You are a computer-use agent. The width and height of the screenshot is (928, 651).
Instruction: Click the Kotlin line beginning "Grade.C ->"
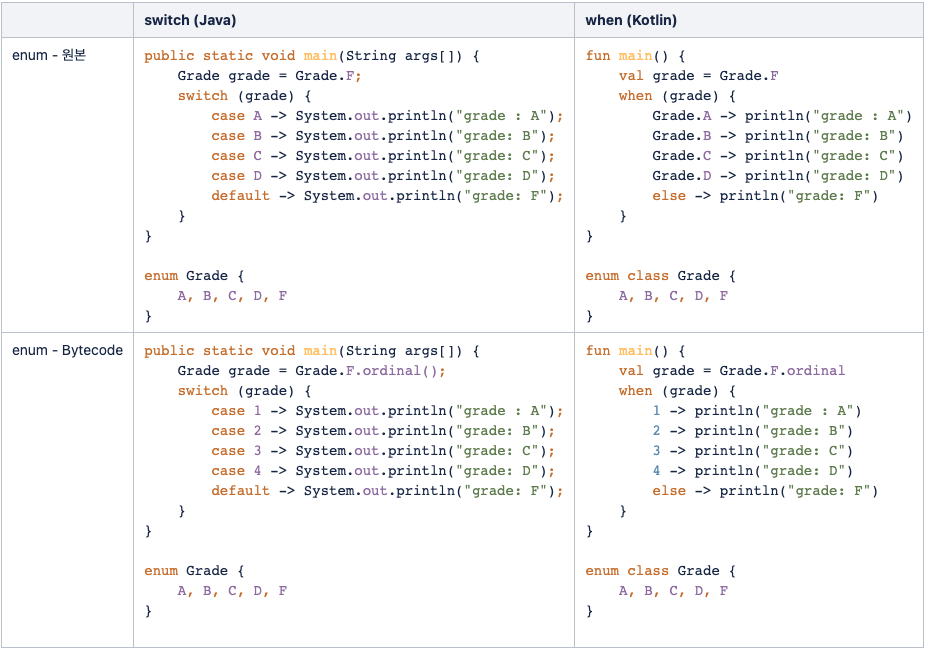pyautogui.click(x=778, y=156)
